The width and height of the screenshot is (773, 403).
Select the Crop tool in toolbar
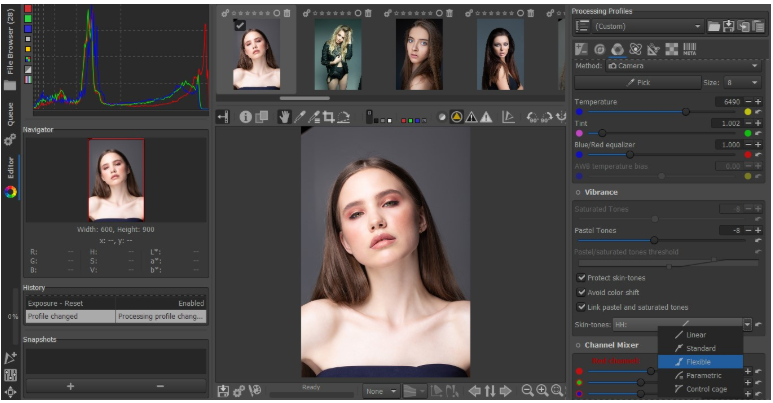(329, 117)
